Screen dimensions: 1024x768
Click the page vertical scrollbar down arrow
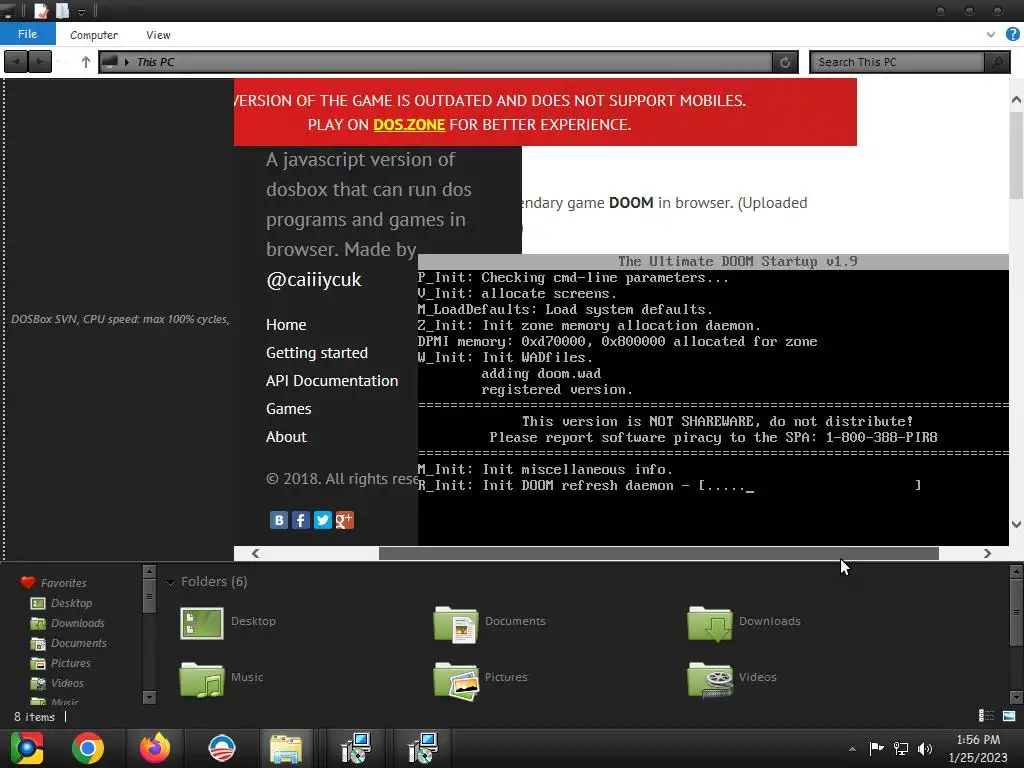(1016, 524)
